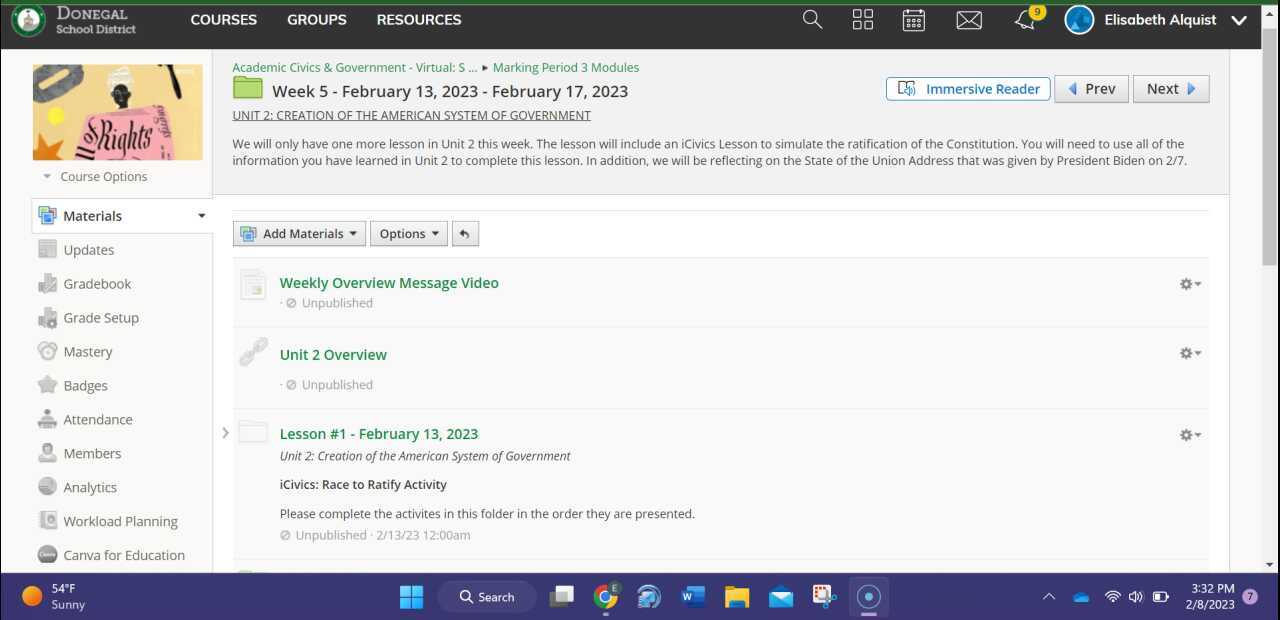Open the messages envelope icon

point(968,20)
